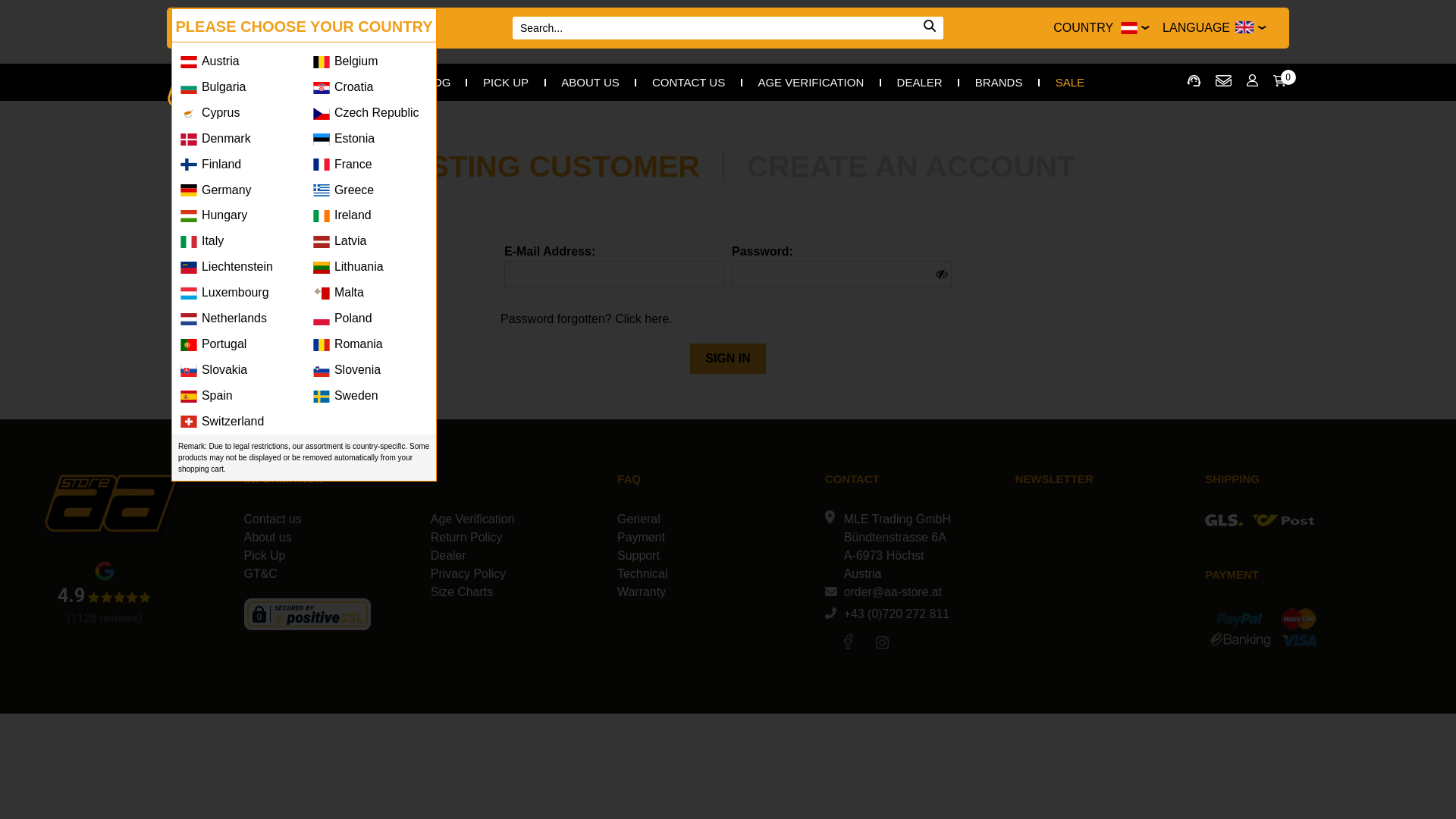
Task: Open FAQ Technical link
Action: click(642, 574)
